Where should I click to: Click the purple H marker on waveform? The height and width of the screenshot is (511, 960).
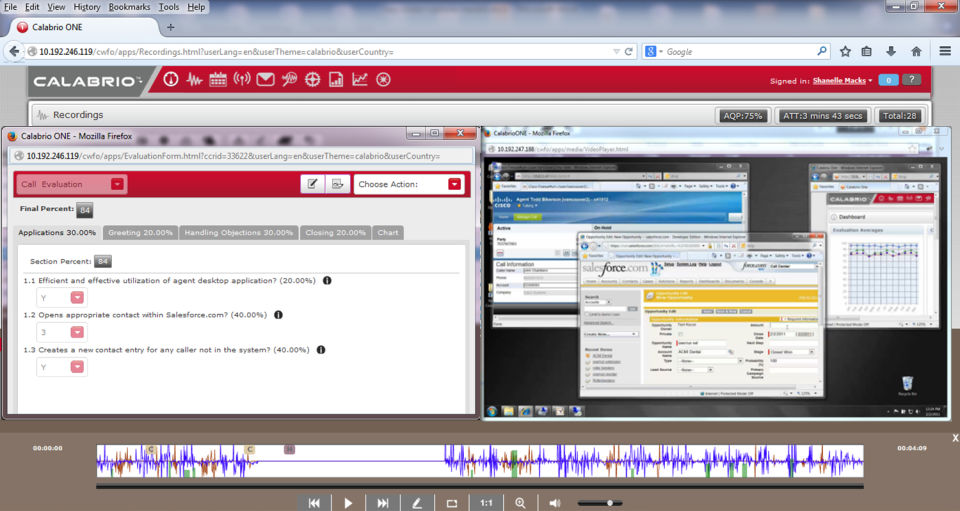point(290,449)
